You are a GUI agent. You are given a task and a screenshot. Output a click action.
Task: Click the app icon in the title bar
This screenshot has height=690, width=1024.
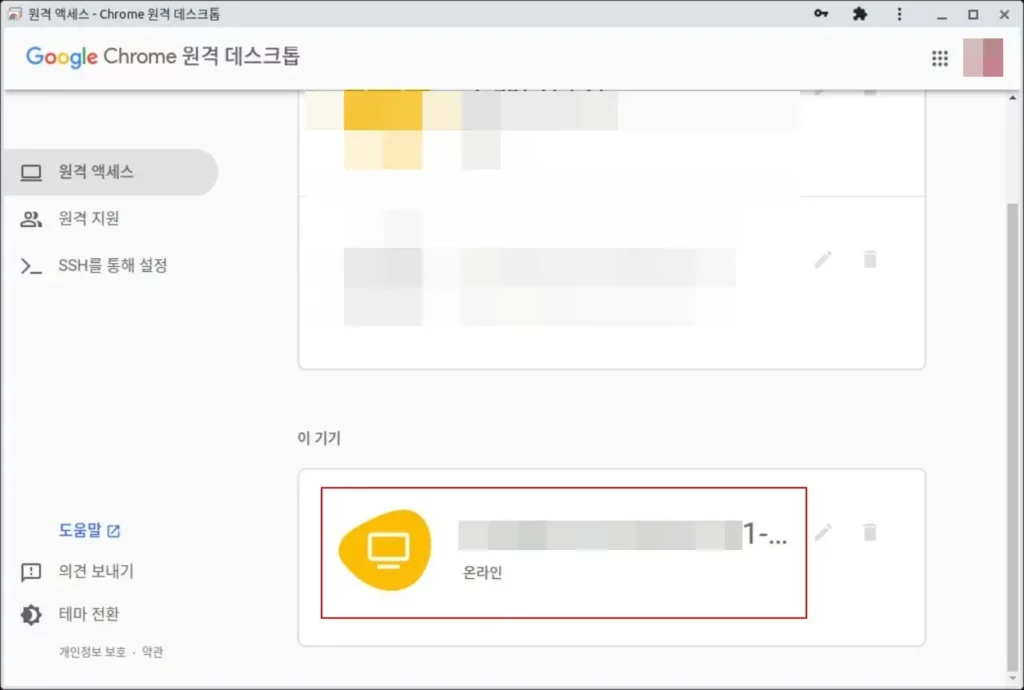[x=14, y=14]
